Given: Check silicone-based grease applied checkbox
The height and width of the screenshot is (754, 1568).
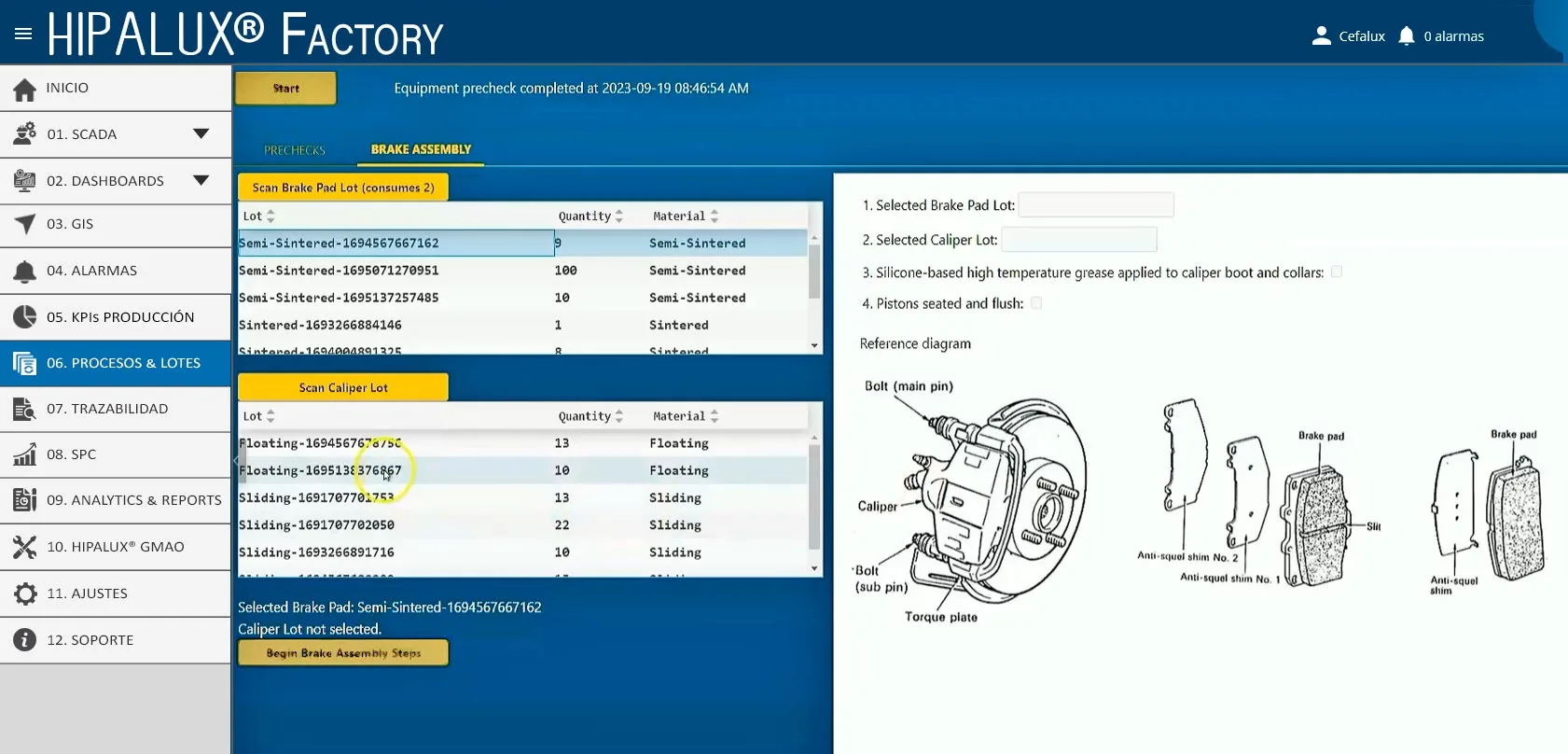Looking at the screenshot, I should [1337, 272].
